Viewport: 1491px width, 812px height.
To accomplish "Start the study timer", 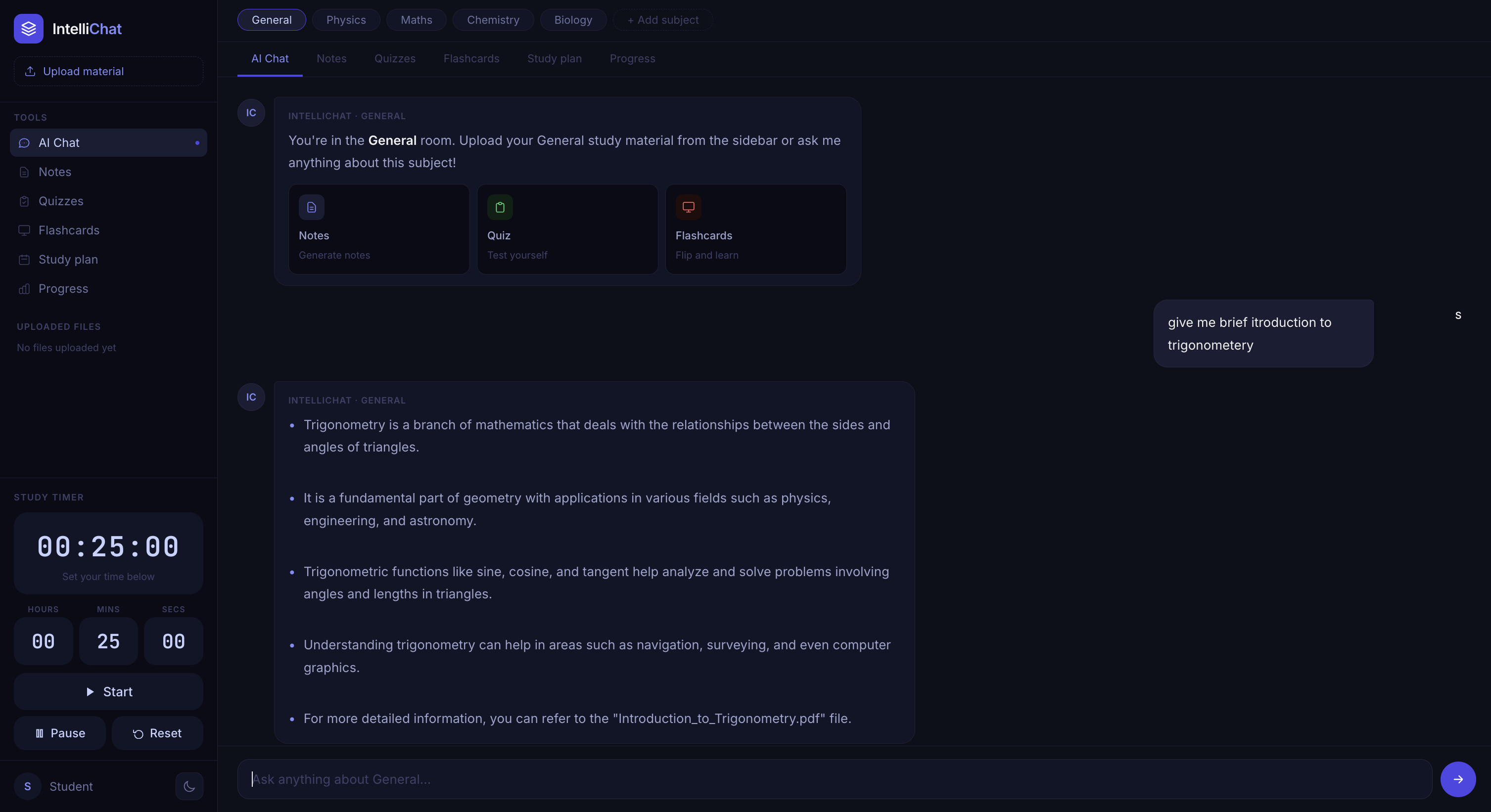I will click(x=108, y=692).
